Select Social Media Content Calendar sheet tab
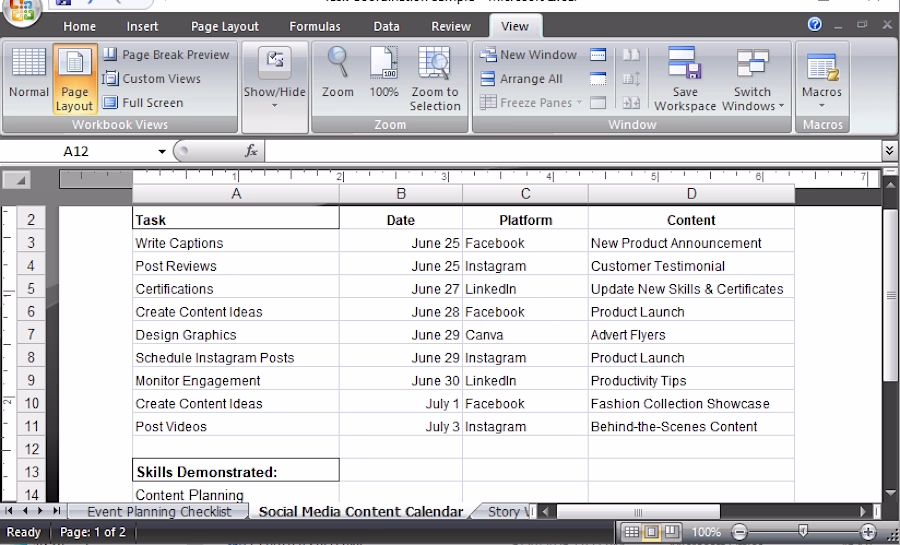Image resolution: width=900 pixels, height=545 pixels. pyautogui.click(x=360, y=511)
